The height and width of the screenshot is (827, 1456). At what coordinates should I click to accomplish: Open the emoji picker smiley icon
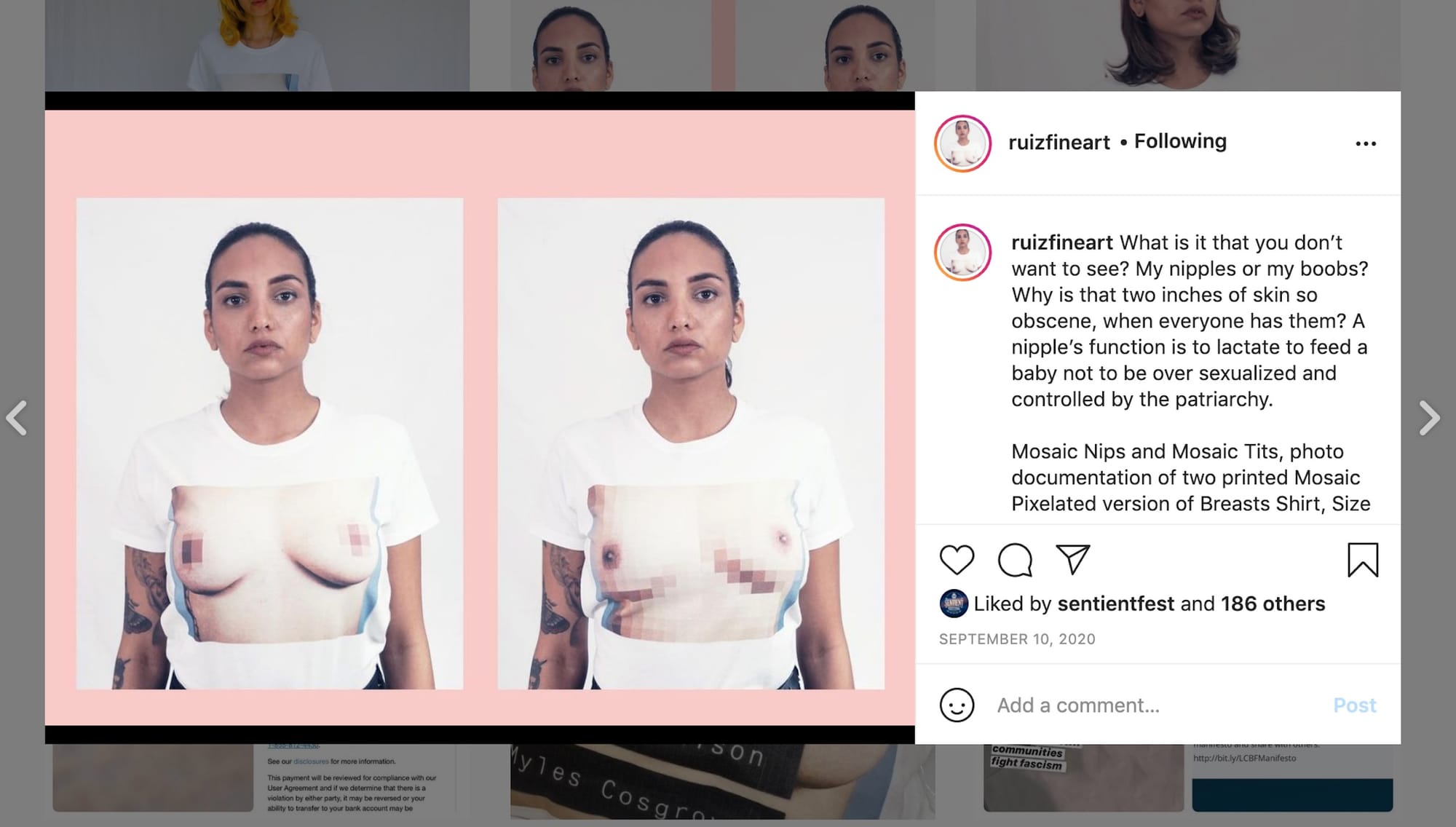tap(957, 705)
